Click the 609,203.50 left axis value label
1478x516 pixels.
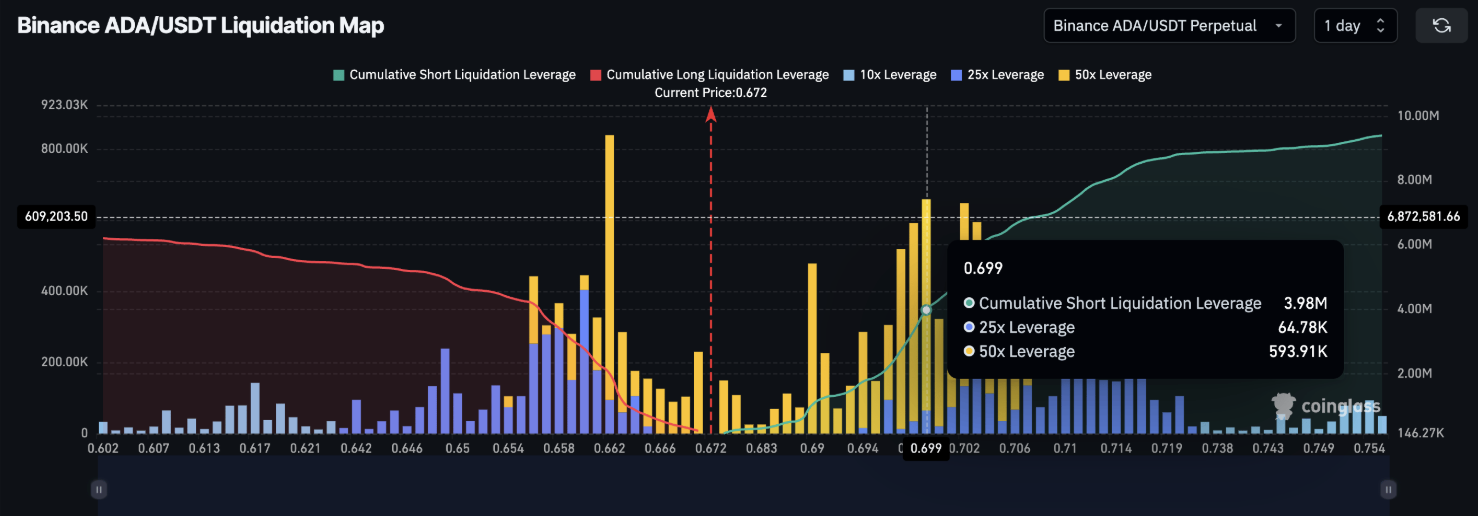(x=58, y=216)
